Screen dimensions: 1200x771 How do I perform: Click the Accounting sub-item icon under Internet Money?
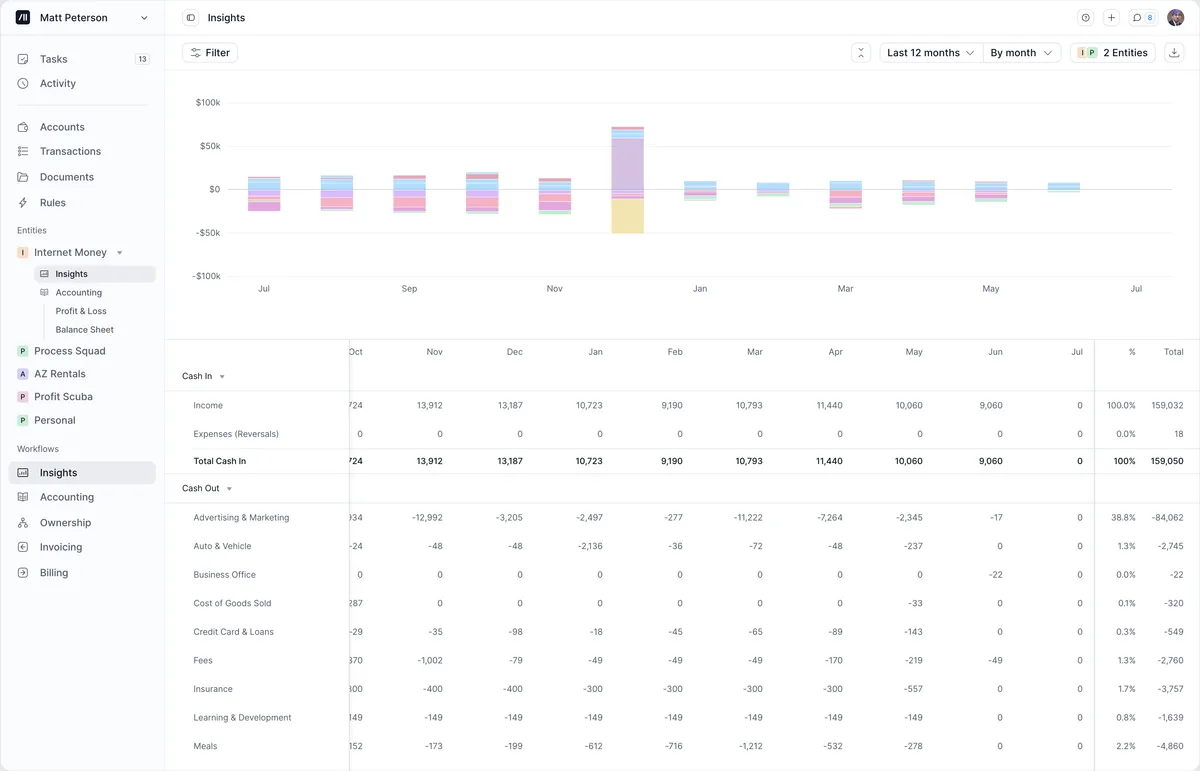[44, 293]
